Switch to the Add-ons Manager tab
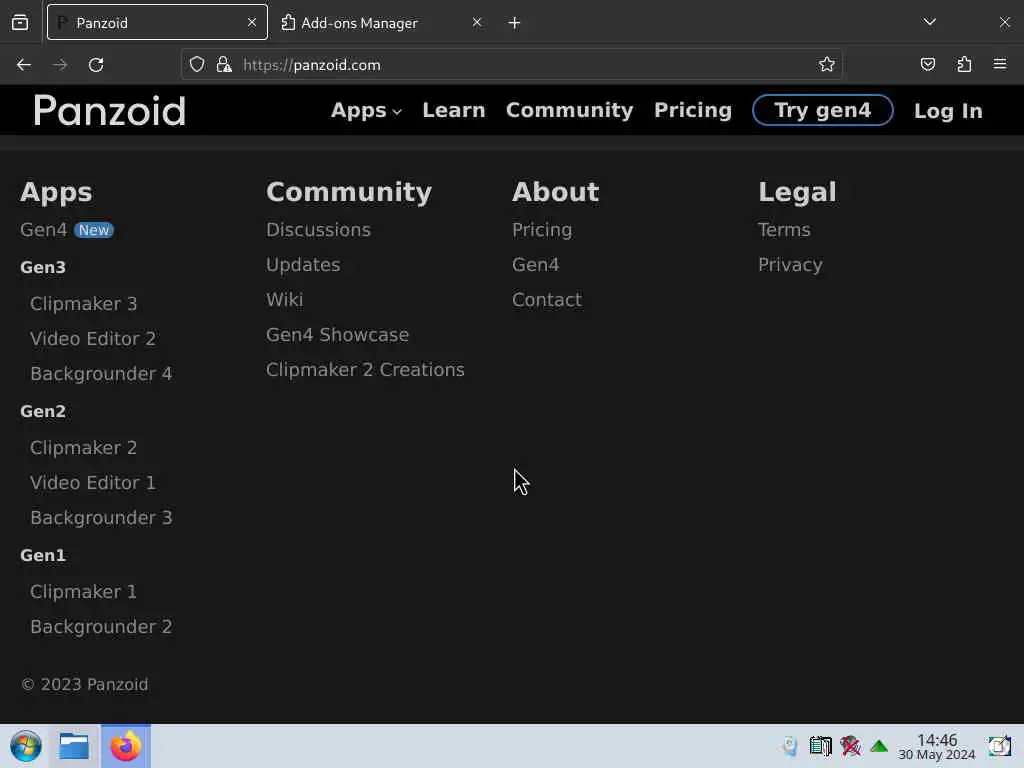Image resolution: width=1024 pixels, height=768 pixels. click(x=381, y=23)
